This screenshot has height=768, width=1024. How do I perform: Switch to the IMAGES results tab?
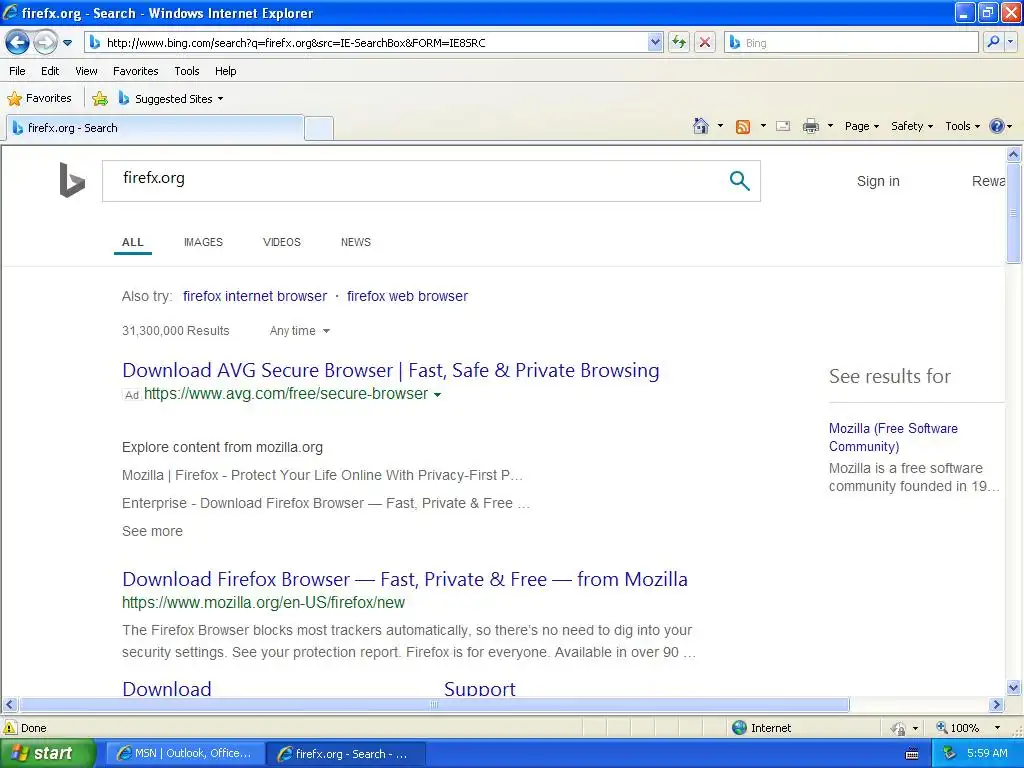203,242
